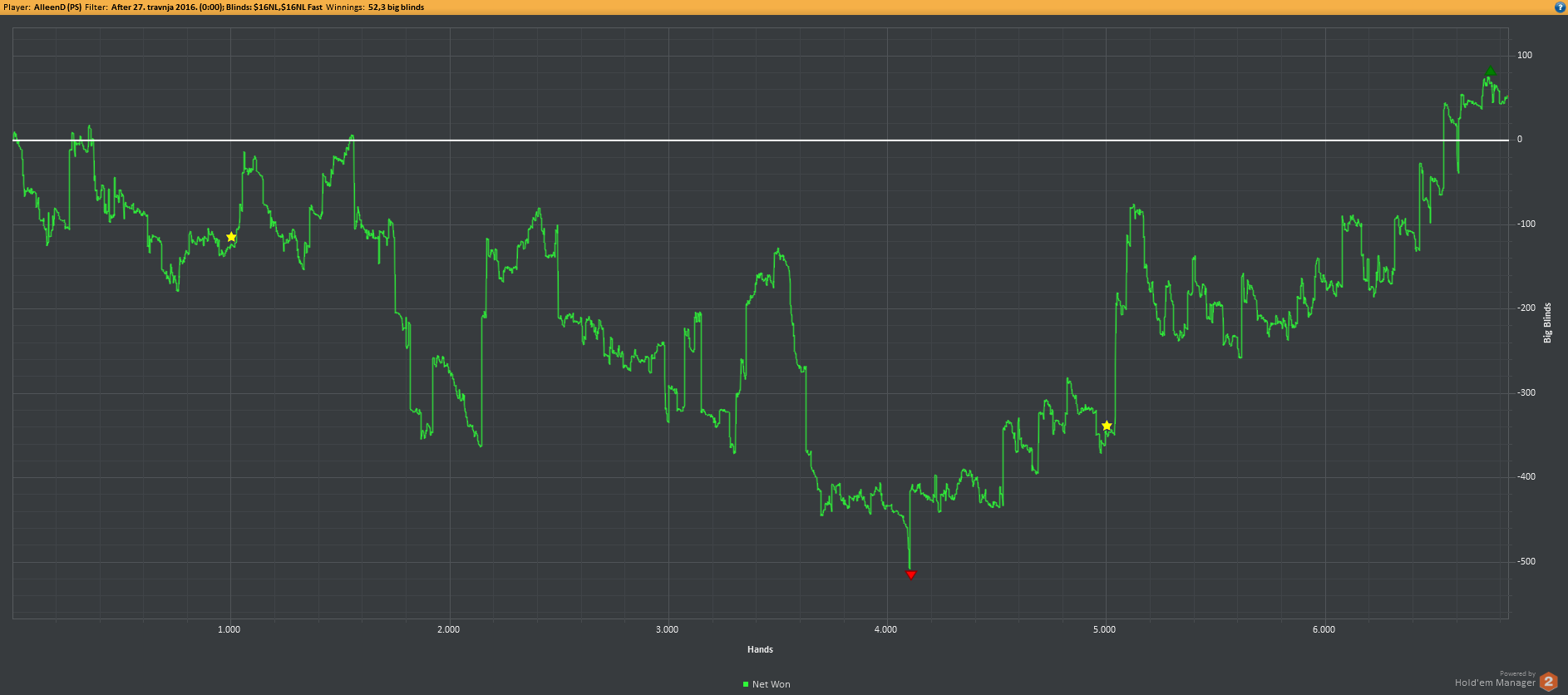Screen dimensions: 1568x695
Task: Click the filter date After 27. travnja 2016.
Action: tap(154, 7)
